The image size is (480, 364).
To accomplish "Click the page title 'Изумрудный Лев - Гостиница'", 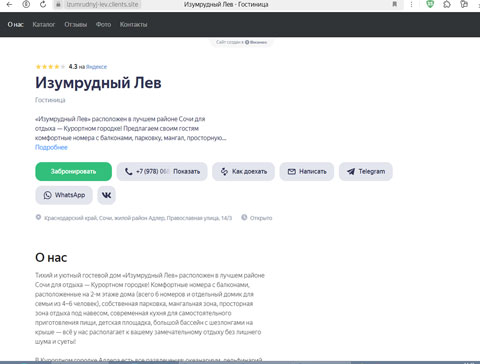I will [x=226, y=5].
